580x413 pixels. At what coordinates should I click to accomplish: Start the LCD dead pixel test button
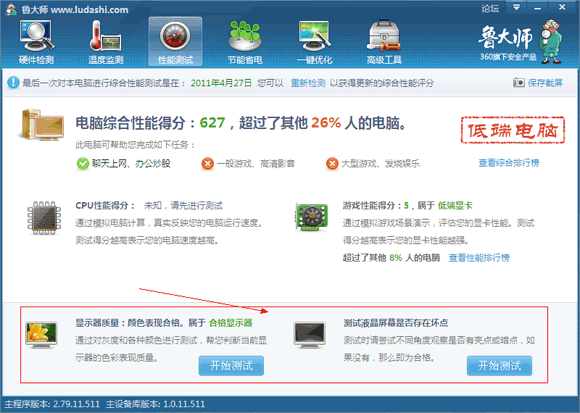pos(499,366)
